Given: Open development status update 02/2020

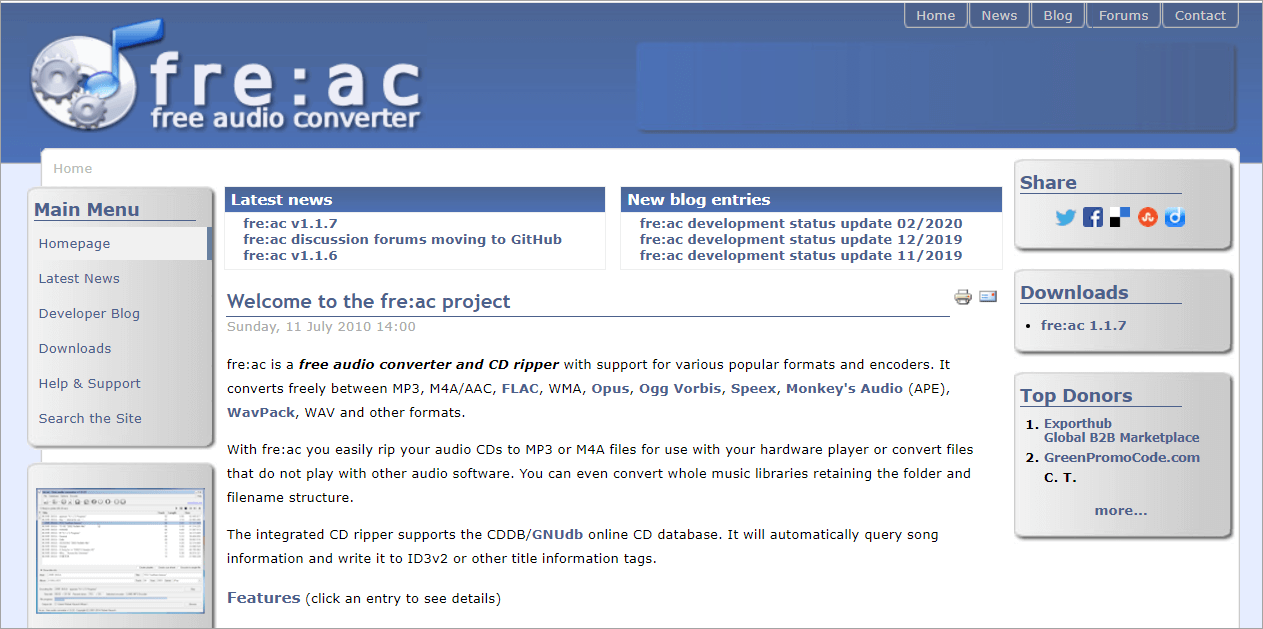Looking at the screenshot, I should tap(800, 223).
